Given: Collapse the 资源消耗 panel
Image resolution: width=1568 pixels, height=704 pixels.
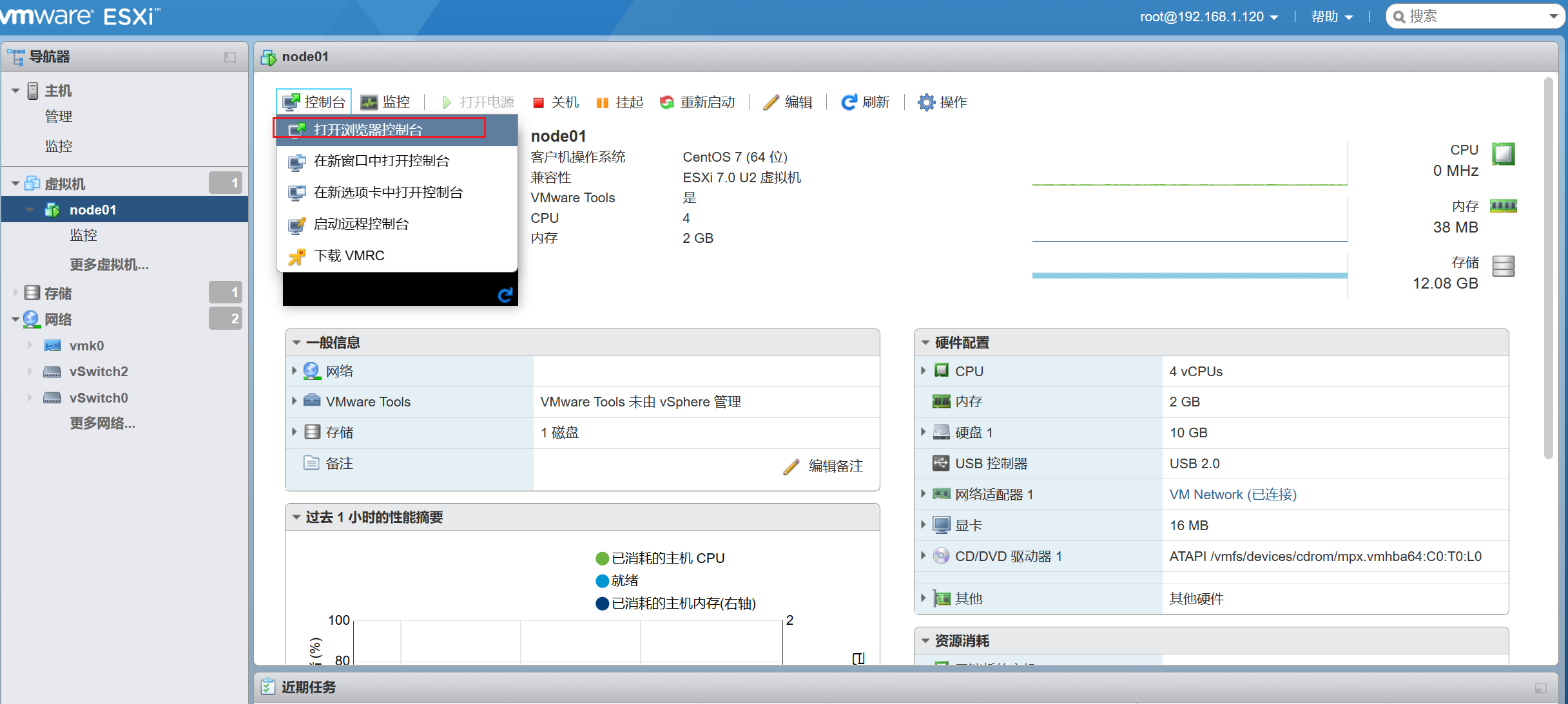Looking at the screenshot, I should point(925,641).
